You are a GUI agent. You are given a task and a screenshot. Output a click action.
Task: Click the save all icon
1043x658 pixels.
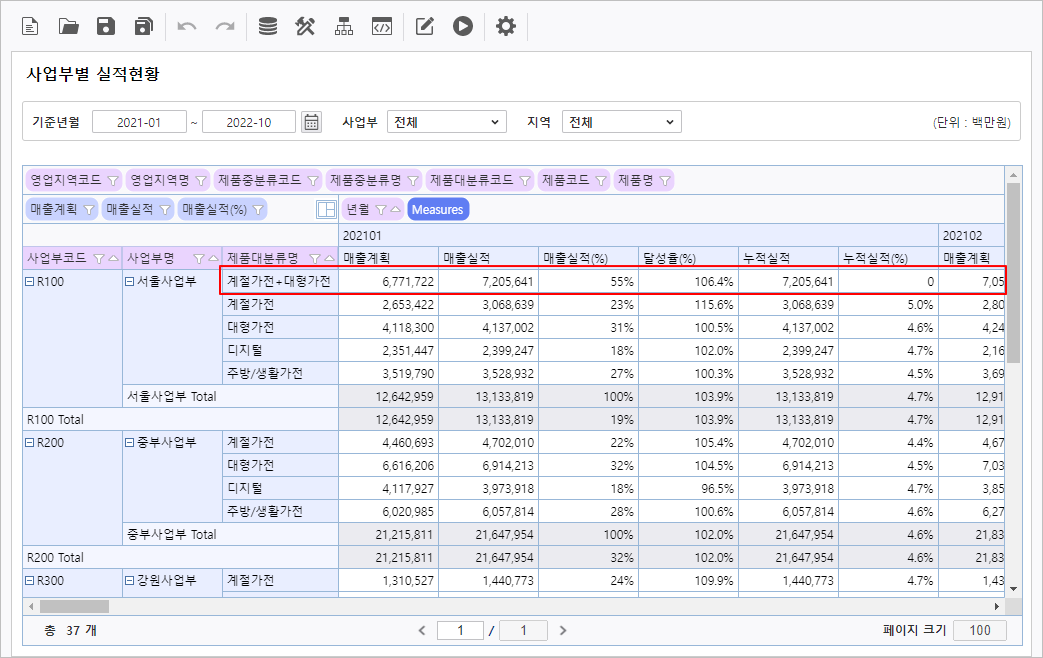144,27
